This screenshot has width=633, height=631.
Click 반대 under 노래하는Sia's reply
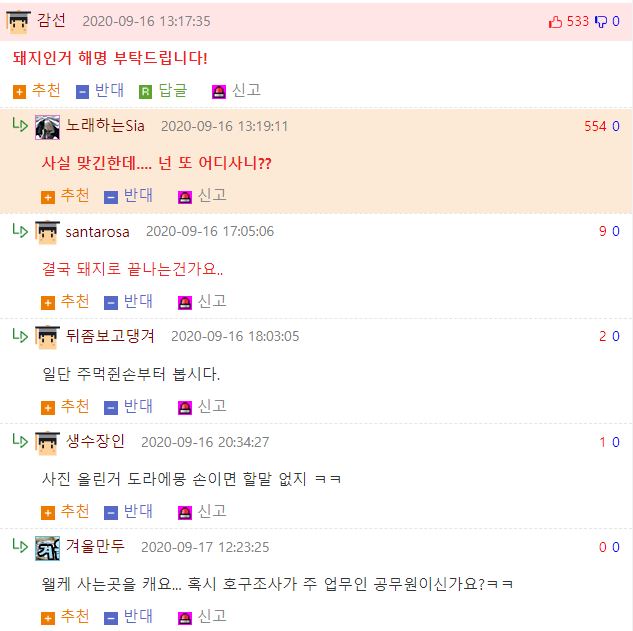(x=138, y=195)
